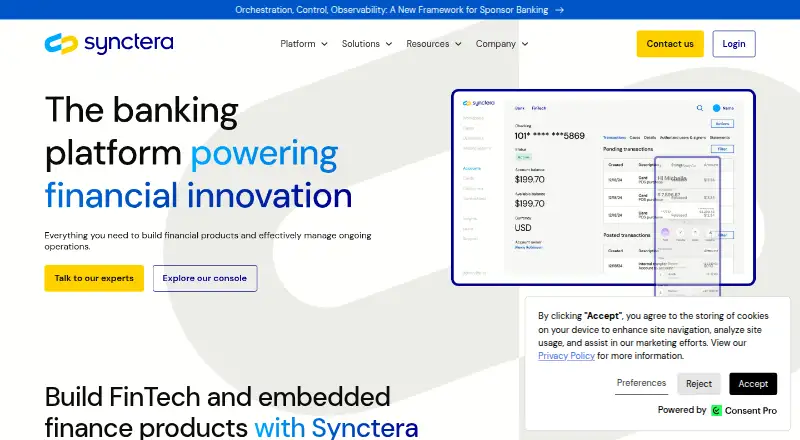Click the Consent Pro text link

751,410
